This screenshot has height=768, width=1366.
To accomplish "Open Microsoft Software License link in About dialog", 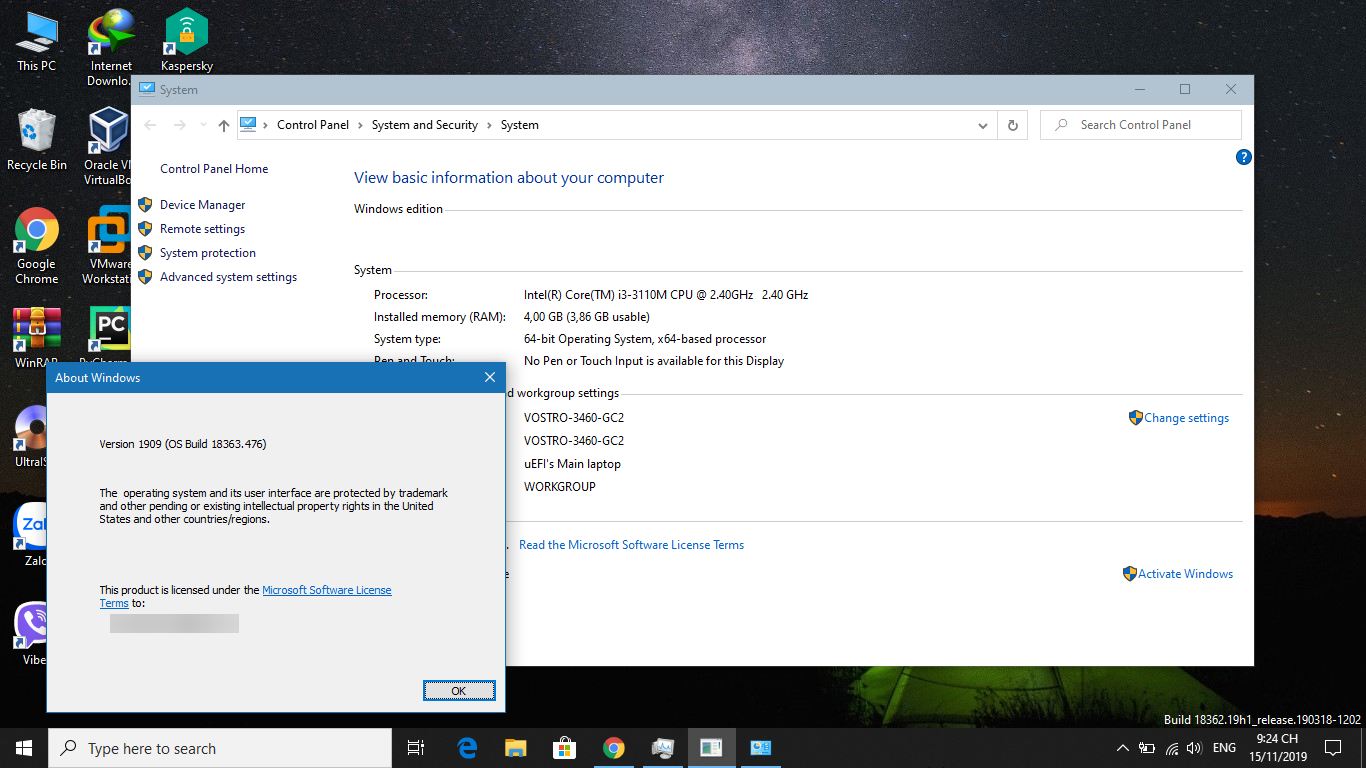I will pos(327,590).
